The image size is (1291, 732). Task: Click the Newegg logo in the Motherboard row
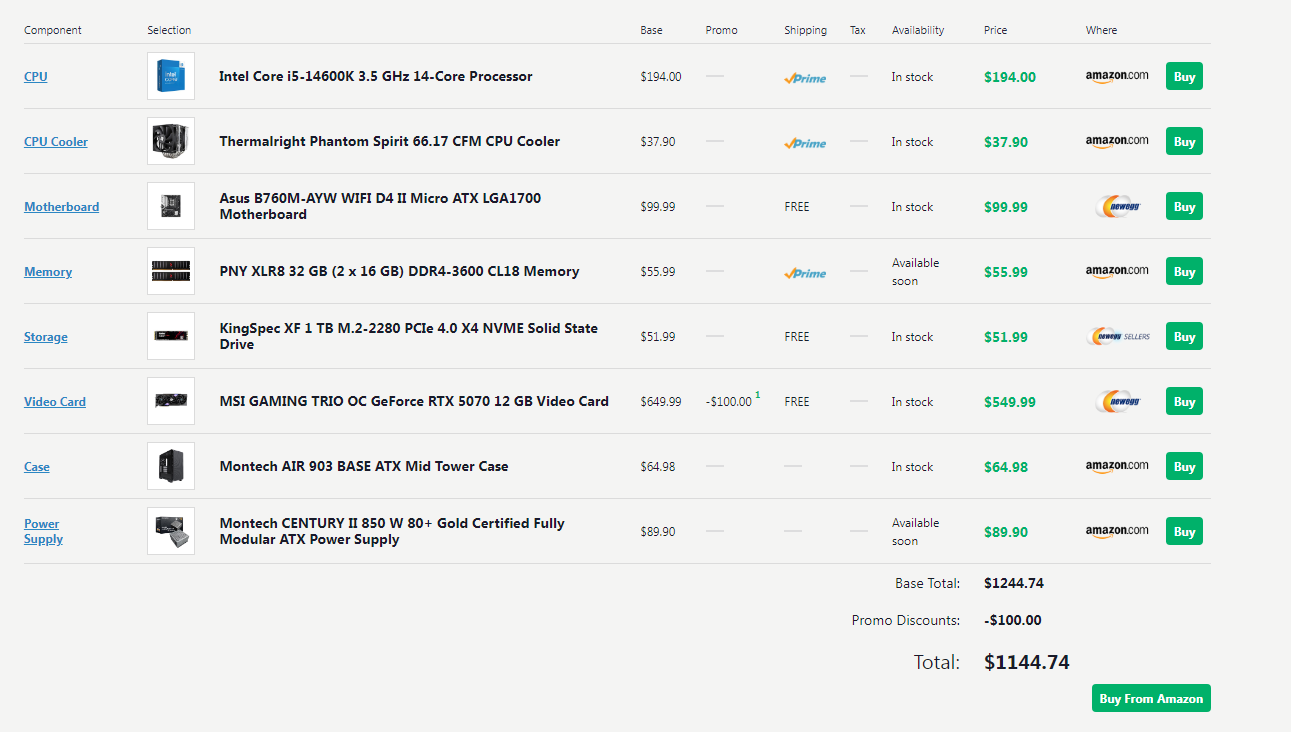1117,207
